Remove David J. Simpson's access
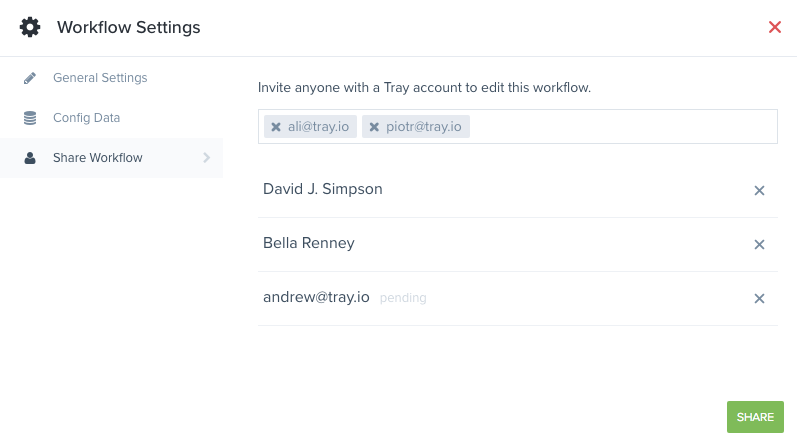Viewport: 797px width, 445px height. pos(759,191)
